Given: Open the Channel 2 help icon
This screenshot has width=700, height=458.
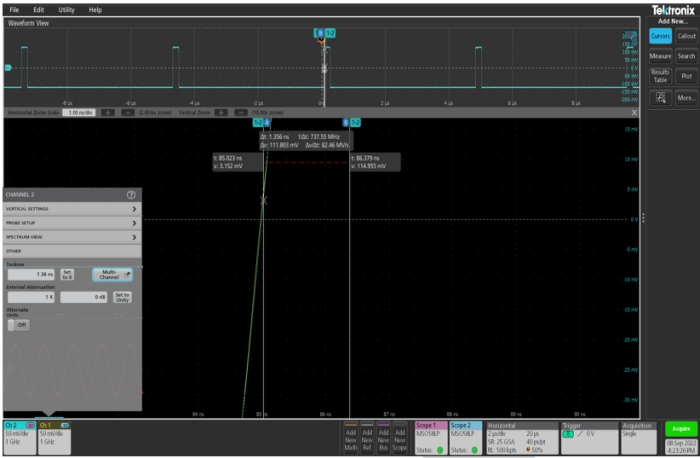Looking at the screenshot, I should pyautogui.click(x=131, y=193).
